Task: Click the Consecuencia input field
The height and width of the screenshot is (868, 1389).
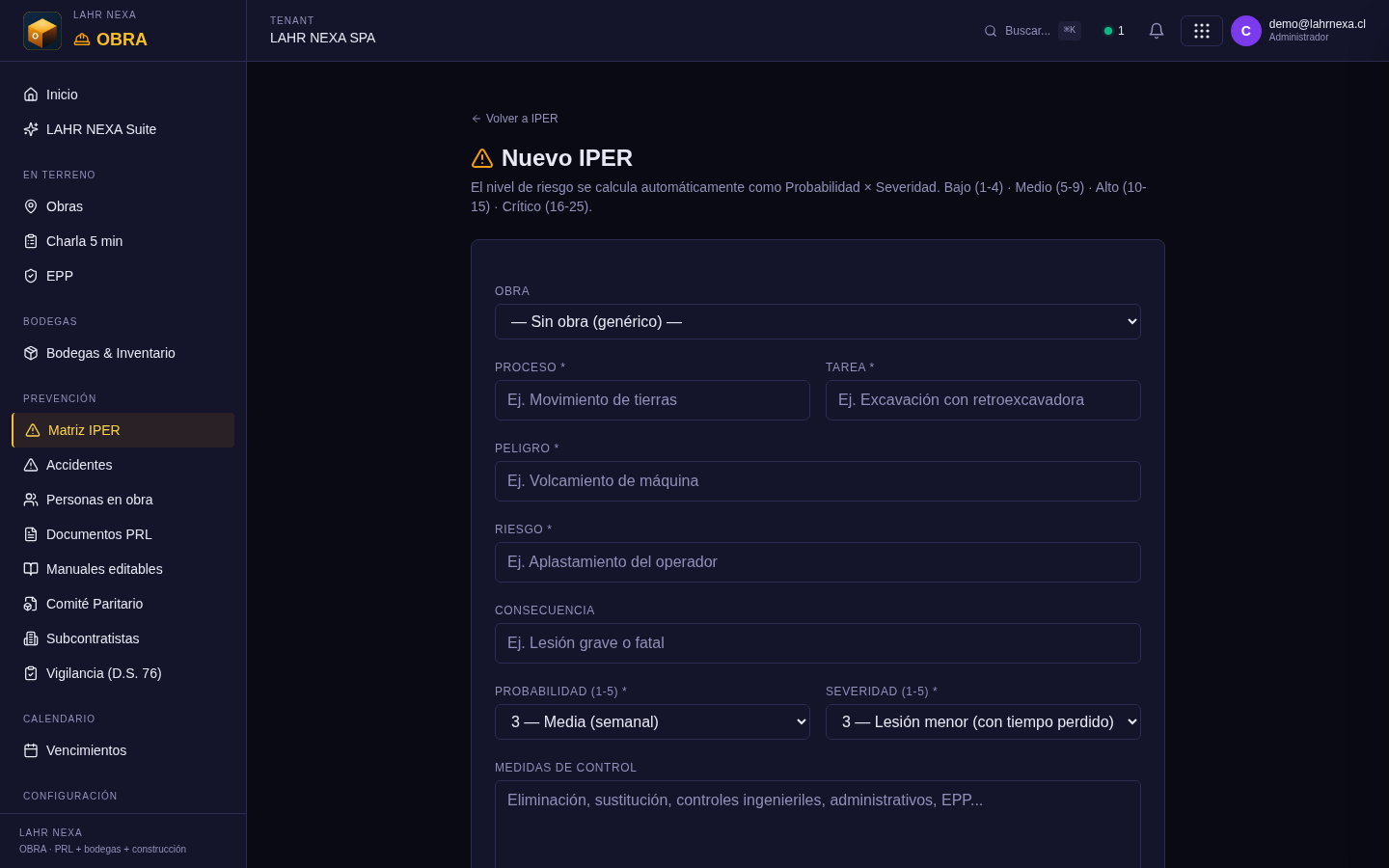Action: [x=818, y=643]
